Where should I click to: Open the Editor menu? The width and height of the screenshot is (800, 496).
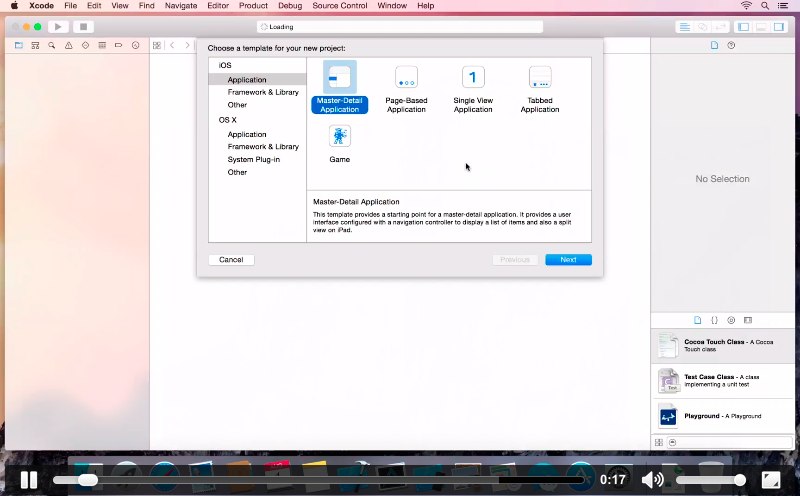218,6
